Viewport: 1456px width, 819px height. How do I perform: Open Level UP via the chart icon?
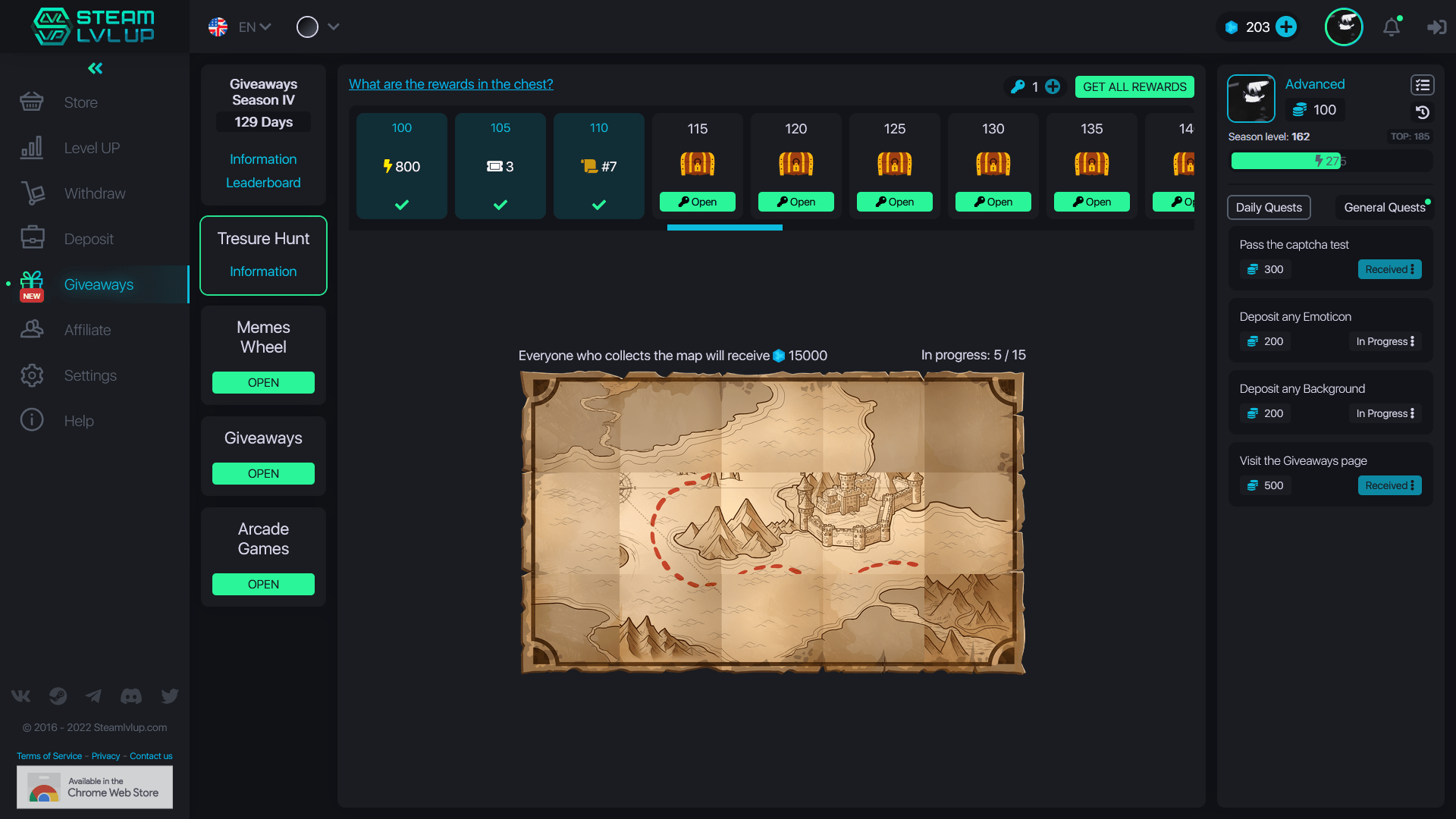point(32,147)
